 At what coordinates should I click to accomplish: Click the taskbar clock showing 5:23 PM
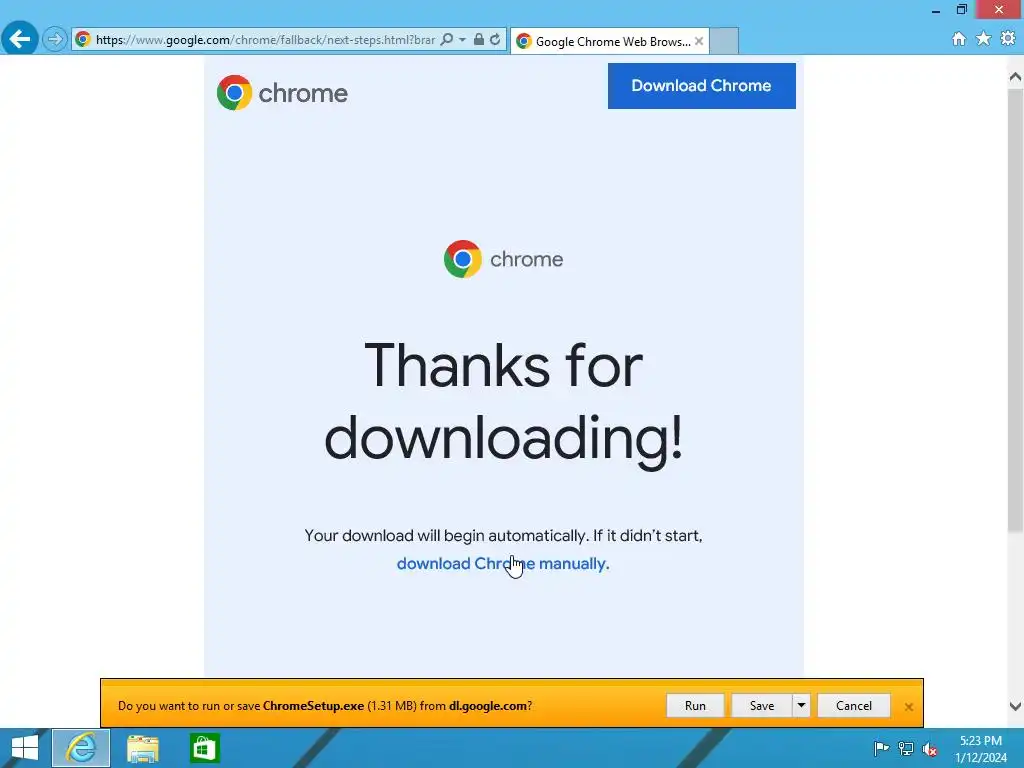[981, 749]
